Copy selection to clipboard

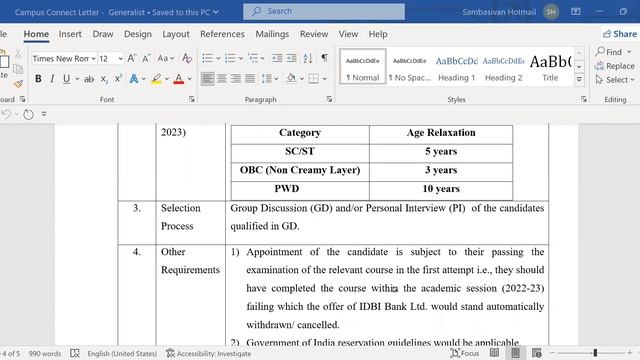[18, 69]
